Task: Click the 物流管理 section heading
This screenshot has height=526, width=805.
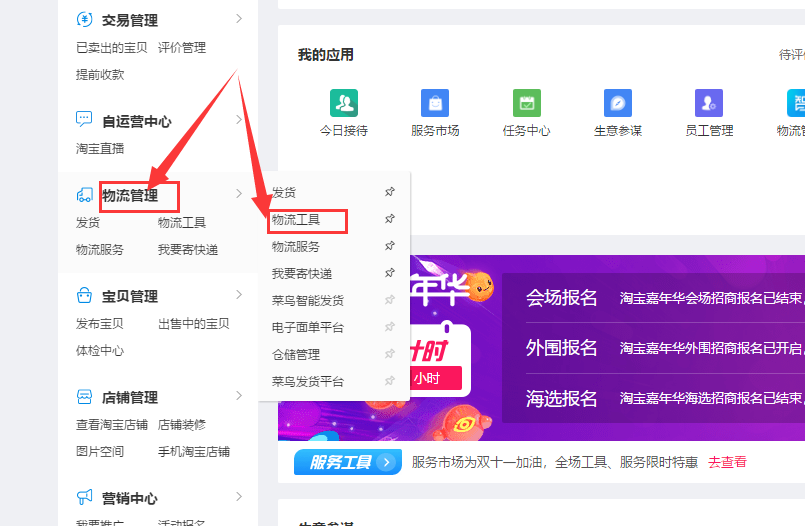Action: point(130,196)
